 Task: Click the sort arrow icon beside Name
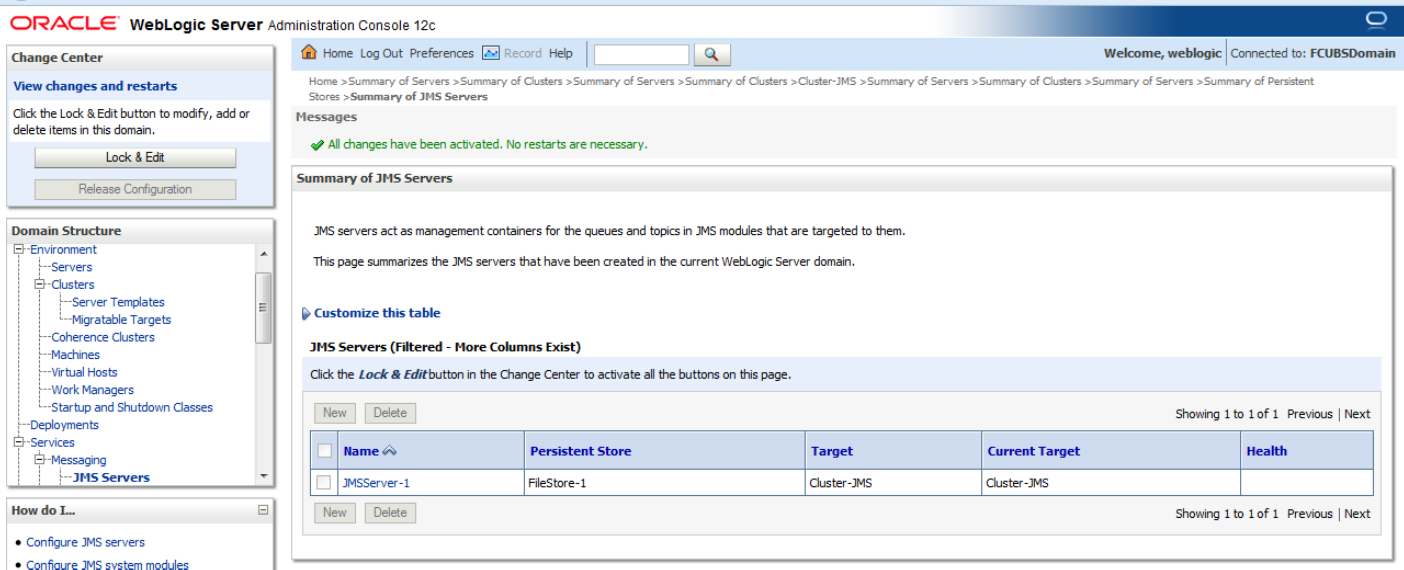point(391,451)
